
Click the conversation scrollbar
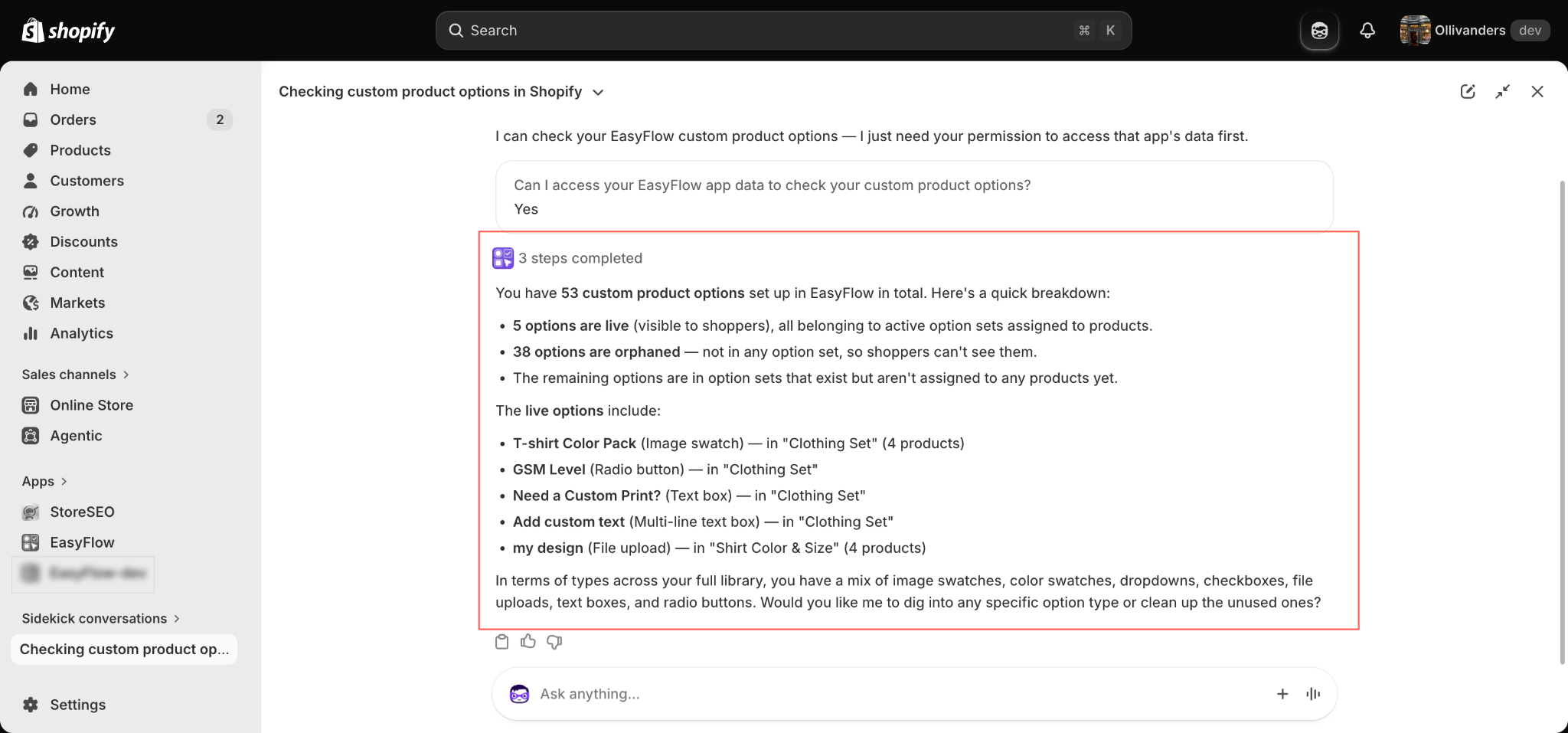1563,422
